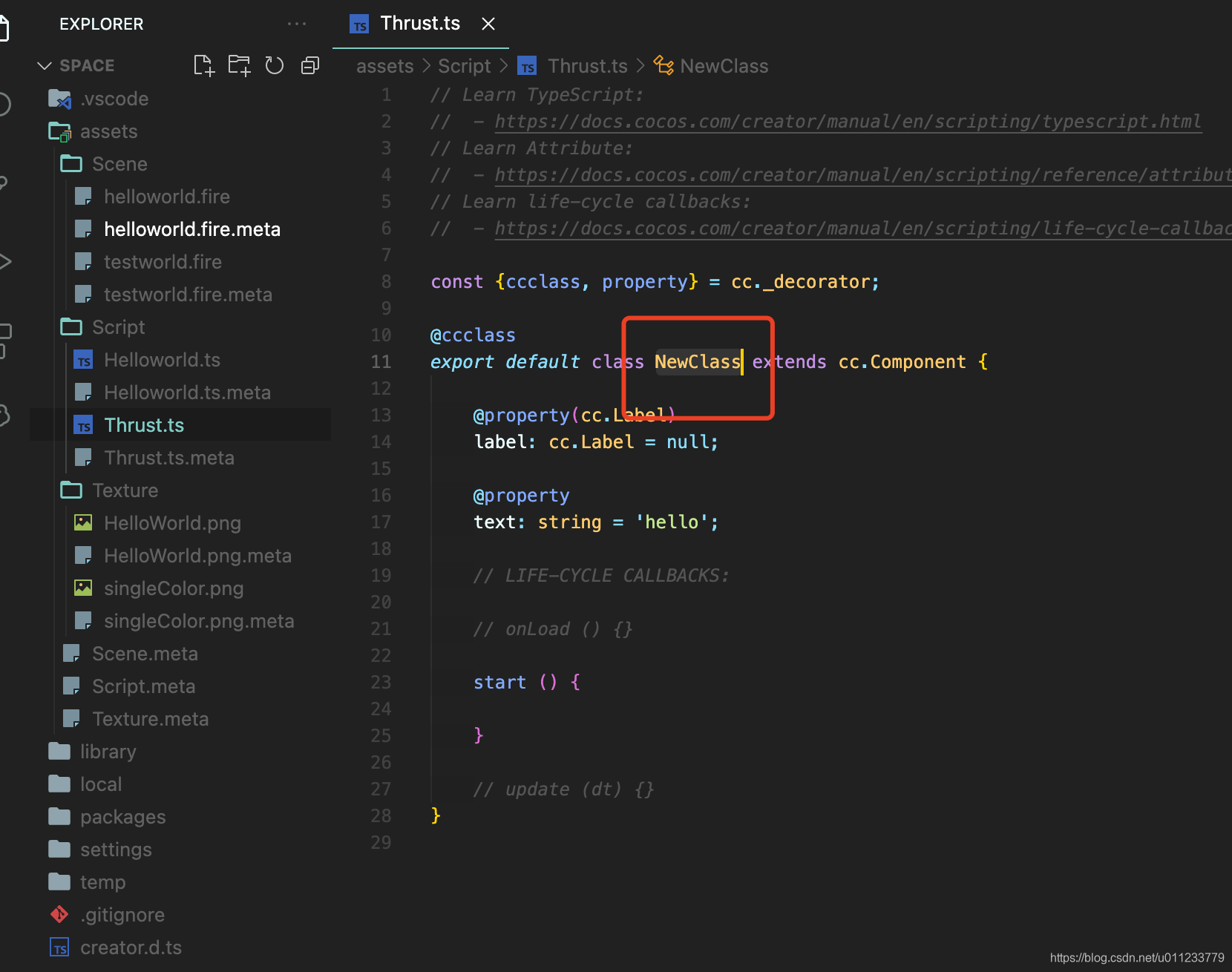Open Script.meta file
The width and height of the screenshot is (1232, 972).
(x=143, y=686)
